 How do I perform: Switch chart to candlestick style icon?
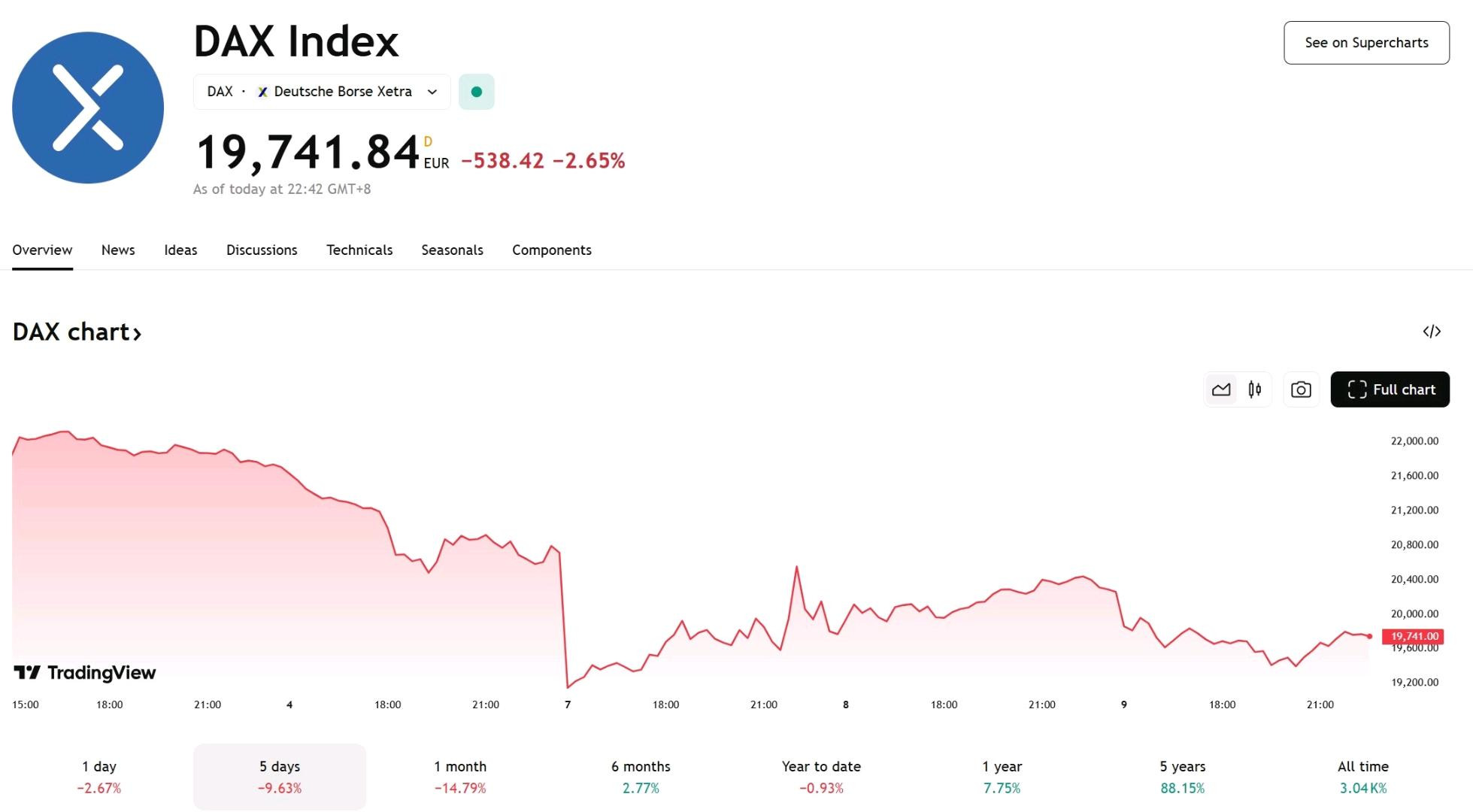[x=1255, y=389]
